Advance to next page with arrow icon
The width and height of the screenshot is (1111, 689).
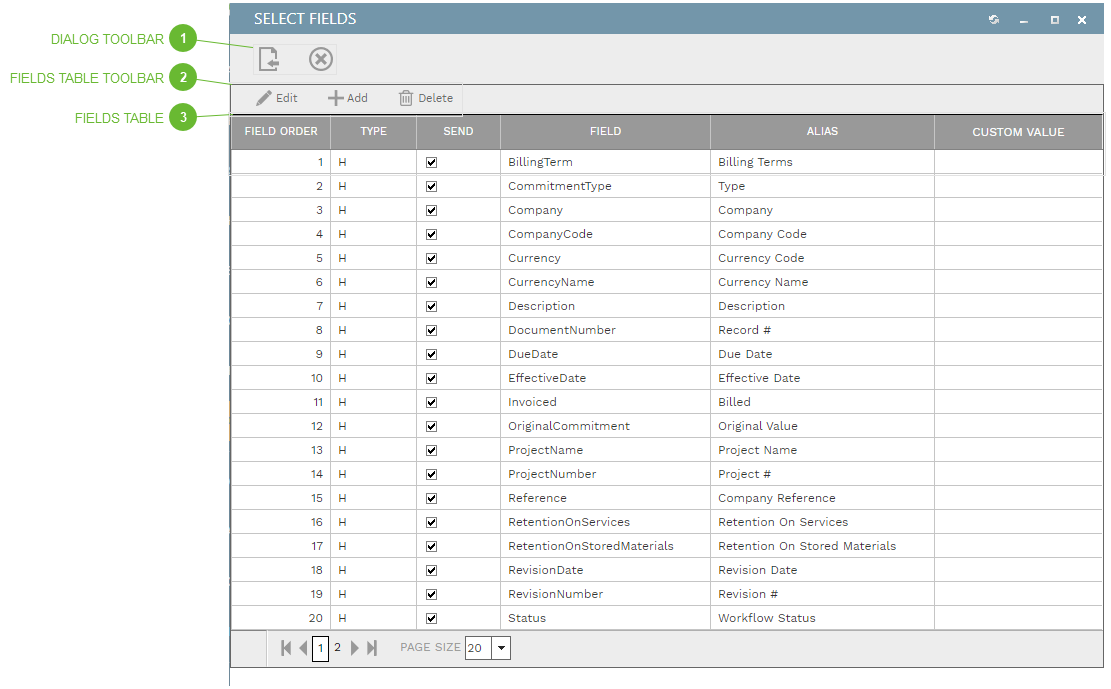pyautogui.click(x=355, y=647)
